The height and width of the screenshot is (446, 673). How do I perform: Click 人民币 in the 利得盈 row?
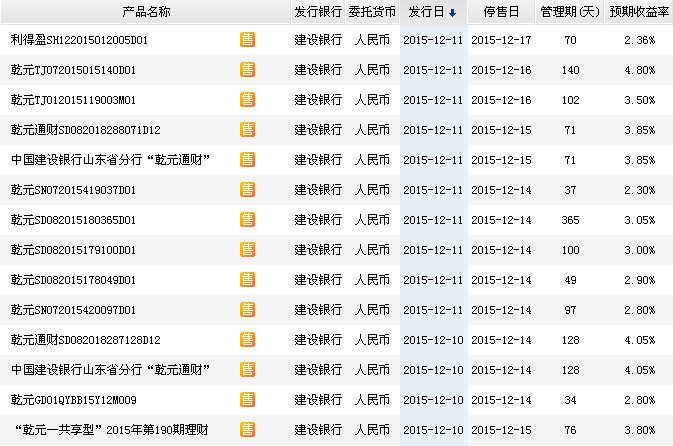[372, 40]
